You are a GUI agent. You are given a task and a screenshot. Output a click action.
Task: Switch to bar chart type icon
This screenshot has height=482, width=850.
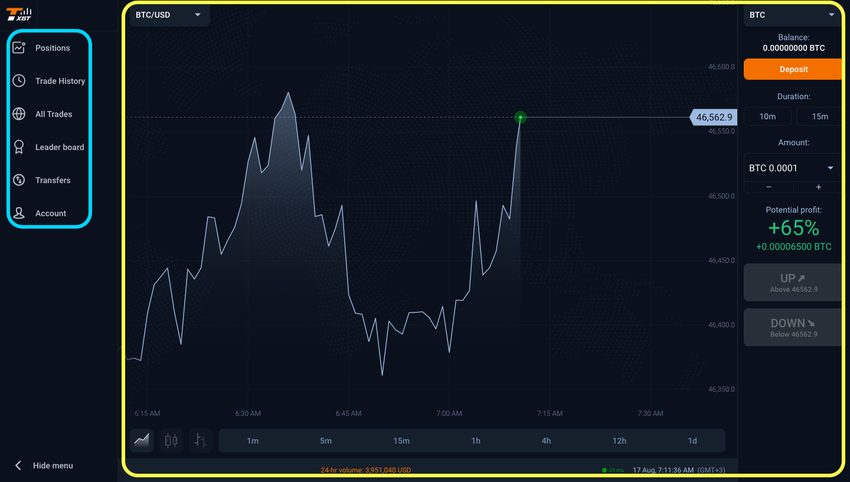click(200, 440)
